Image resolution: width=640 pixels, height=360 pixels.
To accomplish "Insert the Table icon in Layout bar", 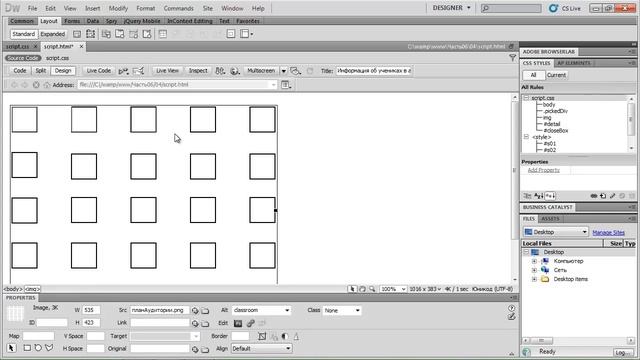I will coord(162,34).
